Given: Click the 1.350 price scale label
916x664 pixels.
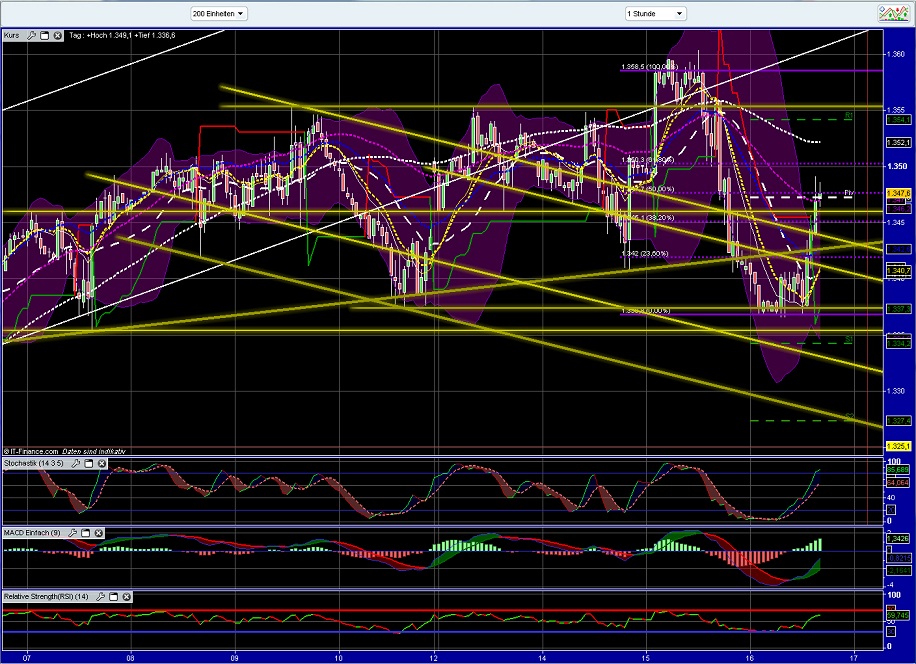Looking at the screenshot, I should (897, 166).
